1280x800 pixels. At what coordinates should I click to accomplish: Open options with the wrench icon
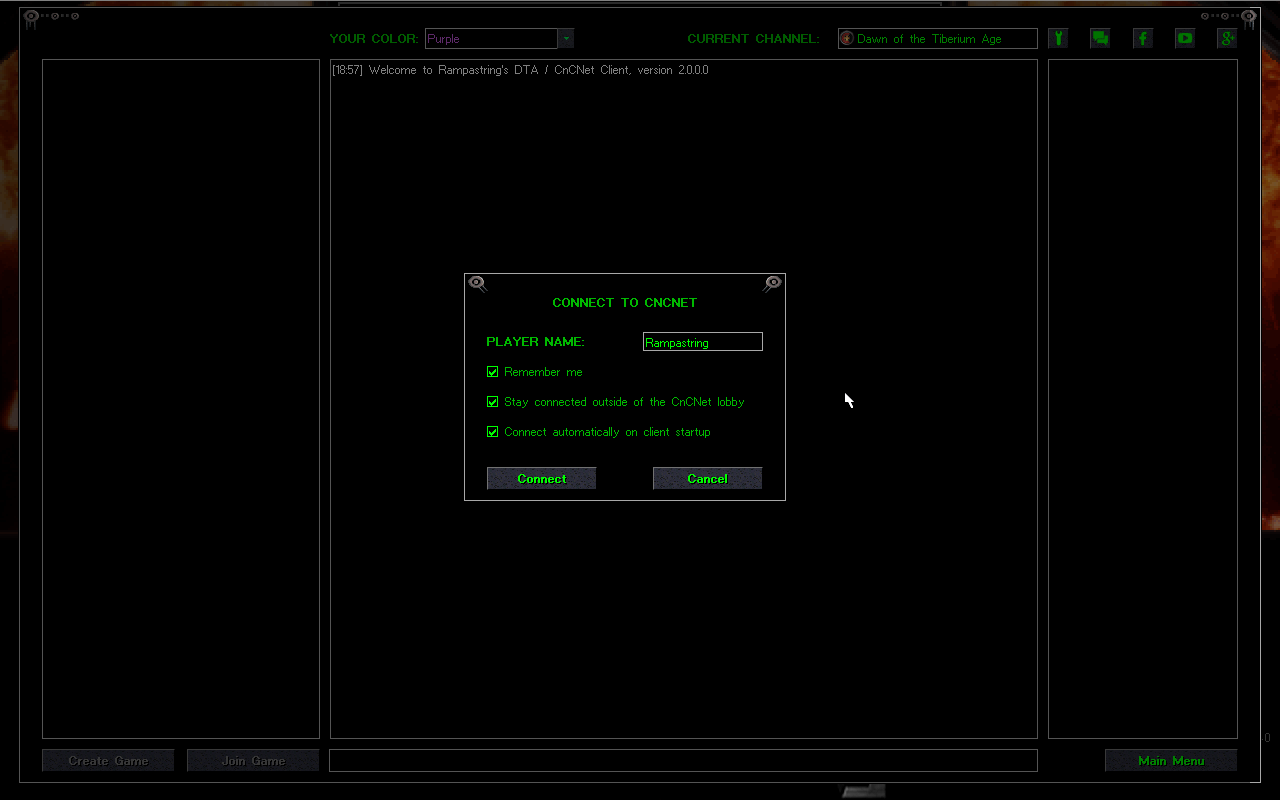click(1058, 39)
